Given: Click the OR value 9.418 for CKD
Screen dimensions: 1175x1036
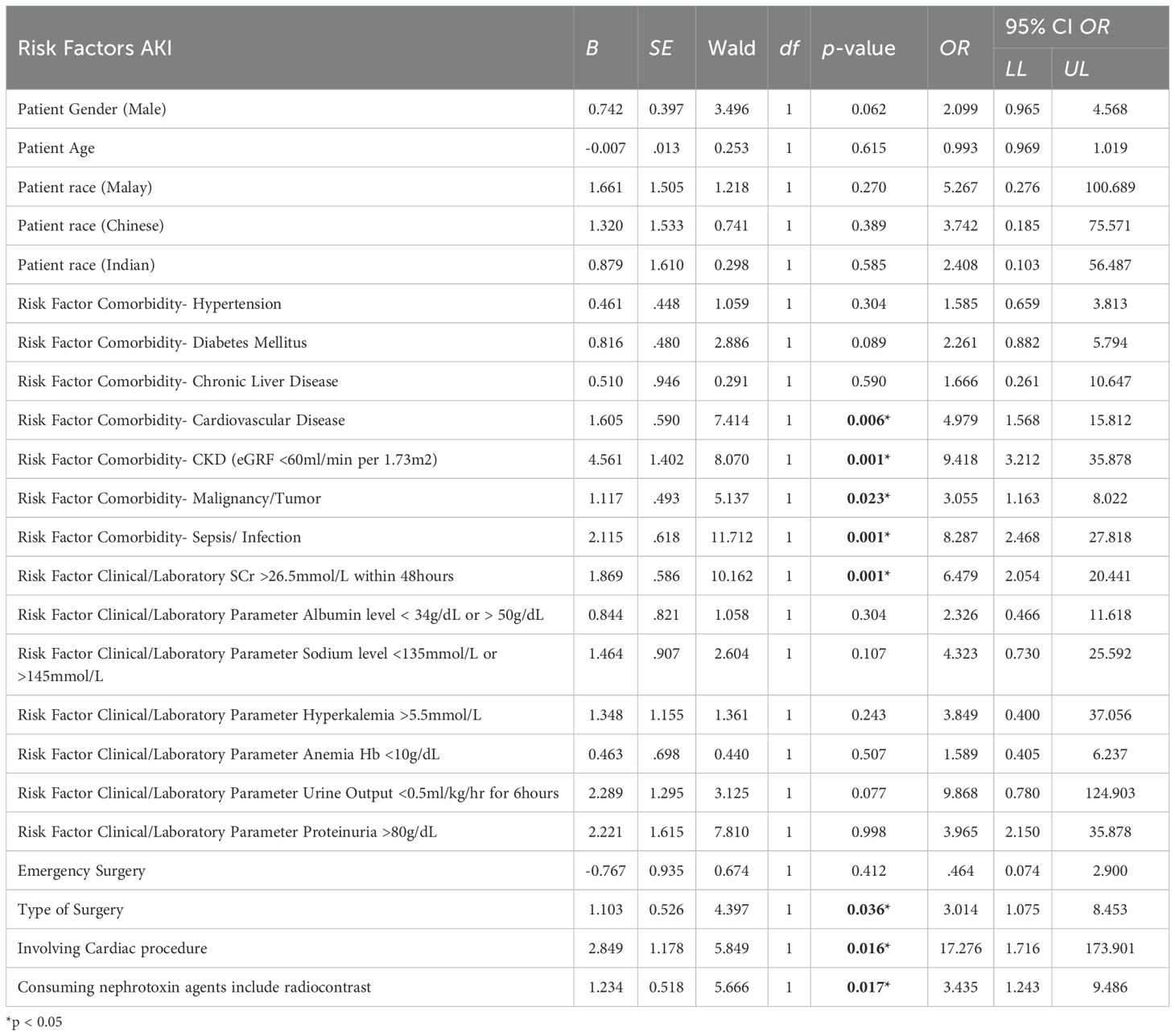Looking at the screenshot, I should 960,460.
